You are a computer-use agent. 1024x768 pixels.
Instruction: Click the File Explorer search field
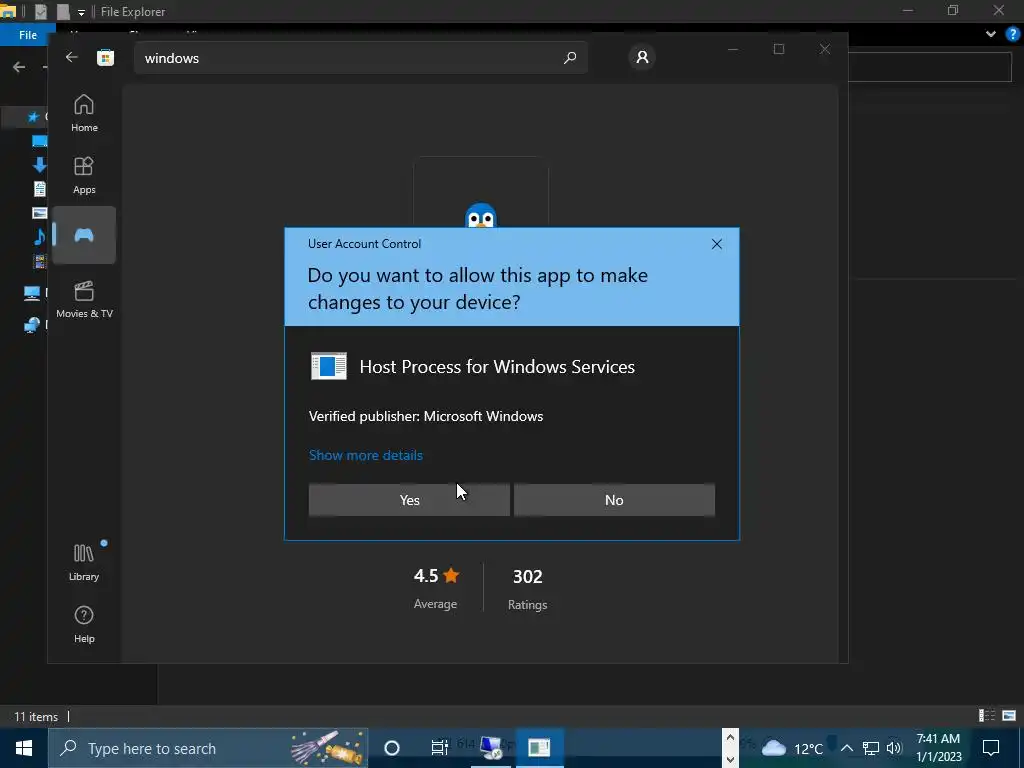point(930,67)
